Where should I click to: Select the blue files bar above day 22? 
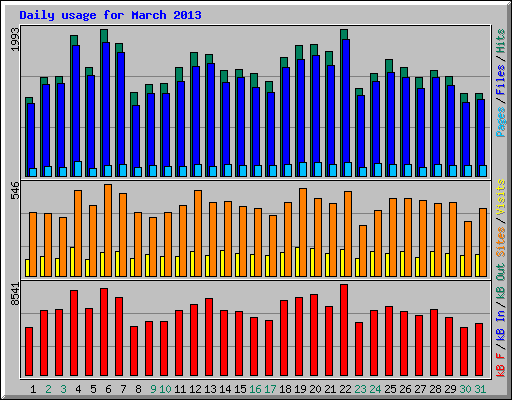[346, 101]
